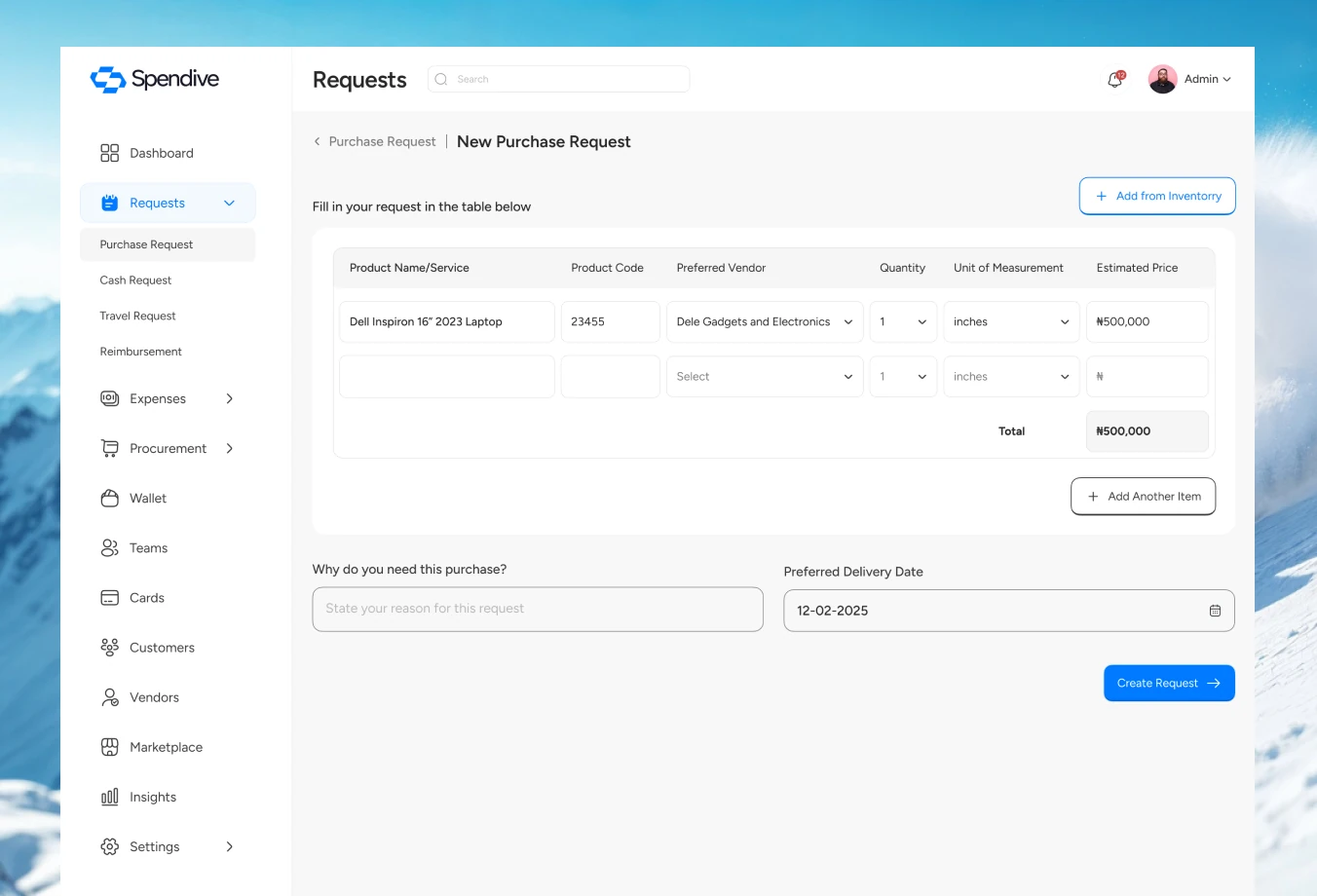
Task: Collapse the Requests menu chevron
Action: (229, 203)
